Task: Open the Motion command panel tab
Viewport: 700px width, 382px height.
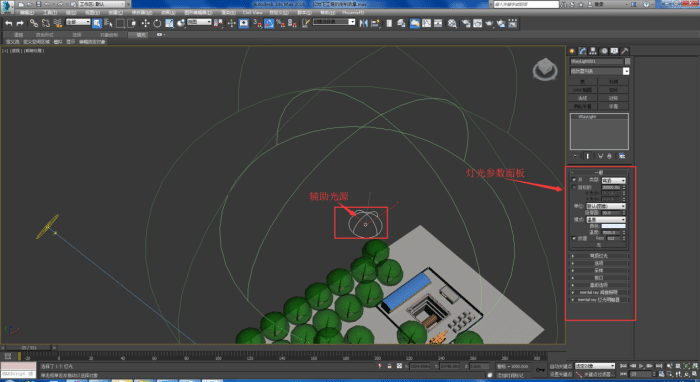Action: point(604,51)
